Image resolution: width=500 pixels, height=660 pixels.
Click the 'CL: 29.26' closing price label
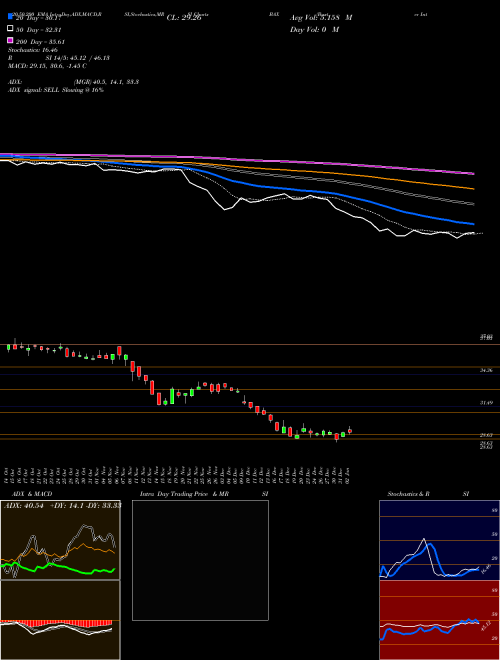click(x=184, y=18)
